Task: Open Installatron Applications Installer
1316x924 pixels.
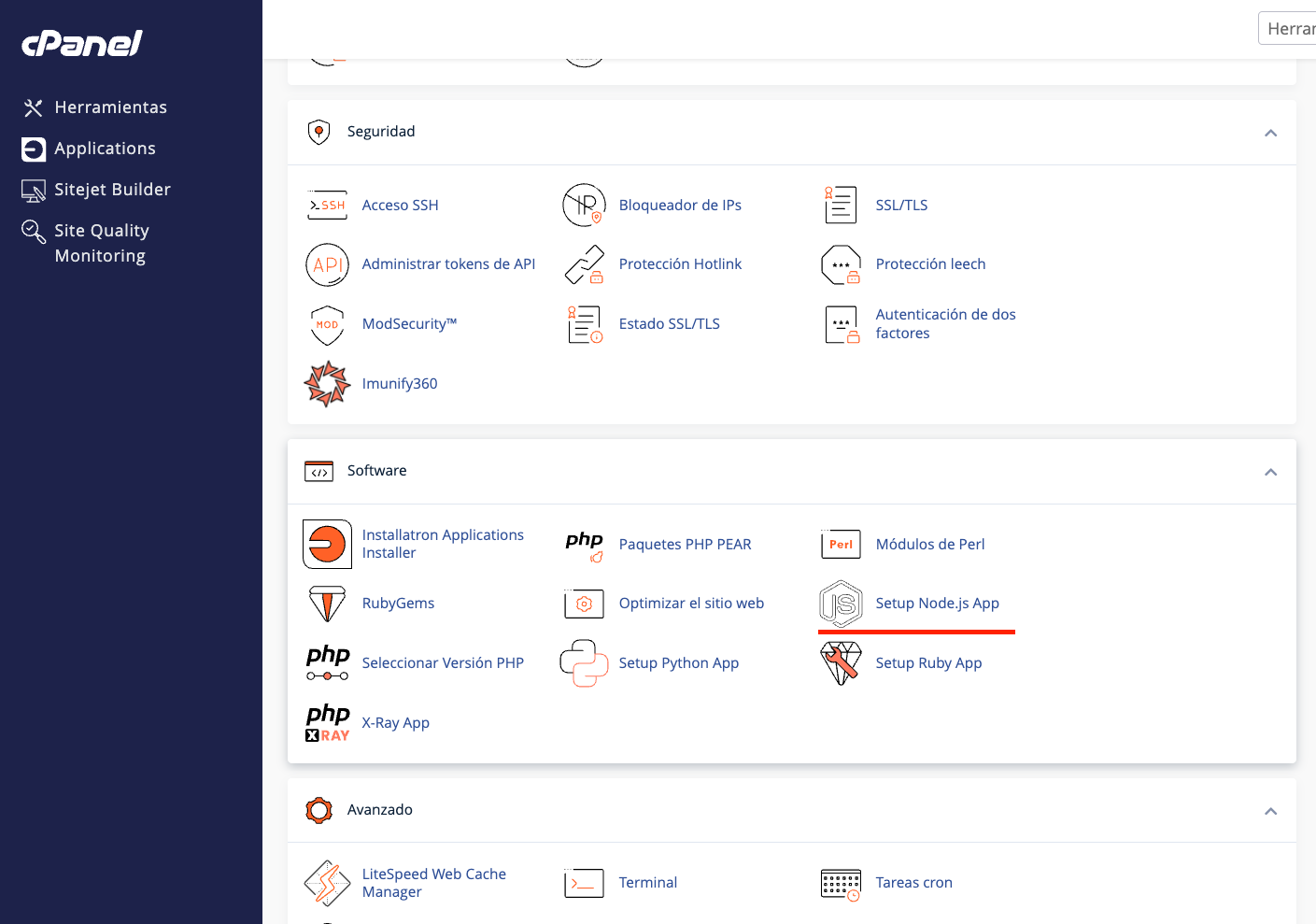Action: pyautogui.click(x=443, y=544)
